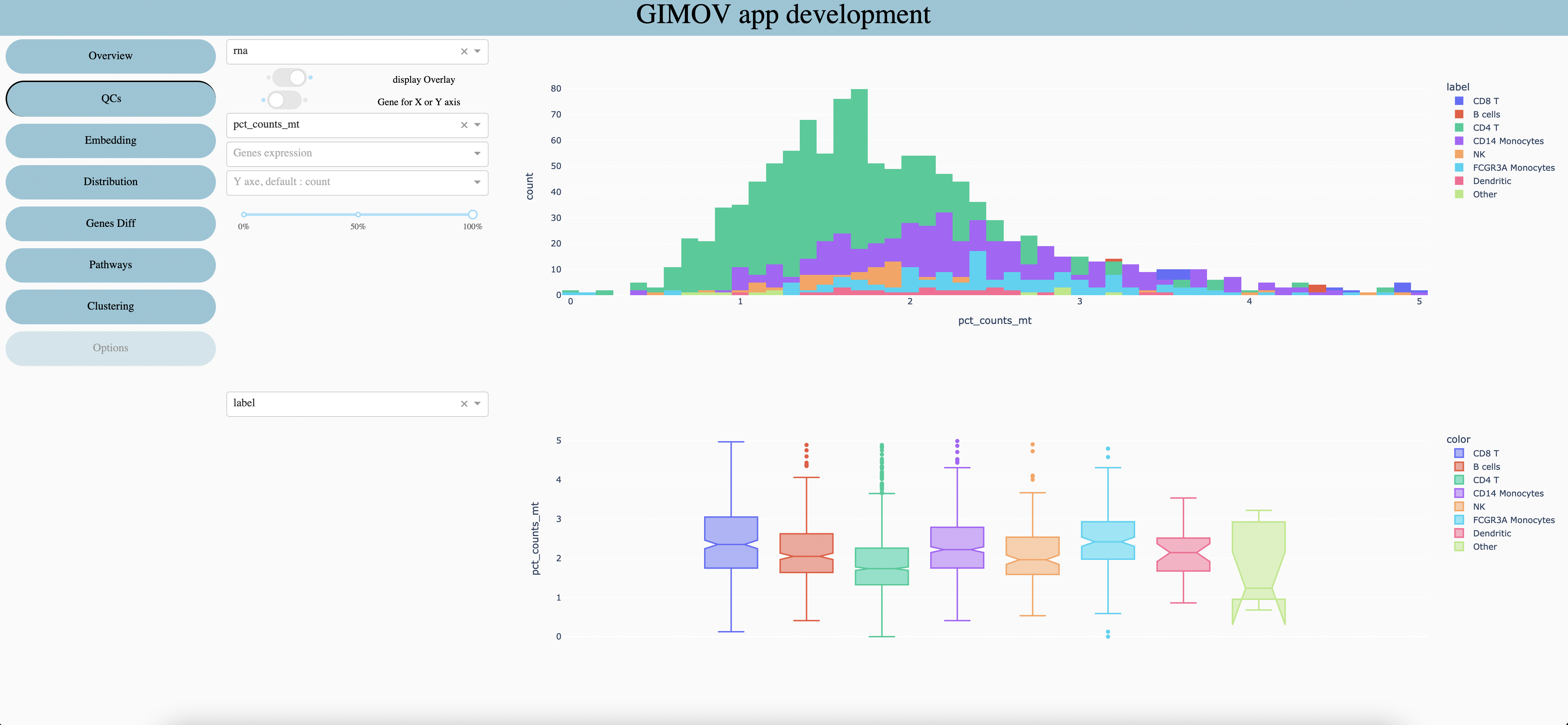1568x725 pixels.
Task: Click the red B cells box plot
Action: tap(806, 553)
